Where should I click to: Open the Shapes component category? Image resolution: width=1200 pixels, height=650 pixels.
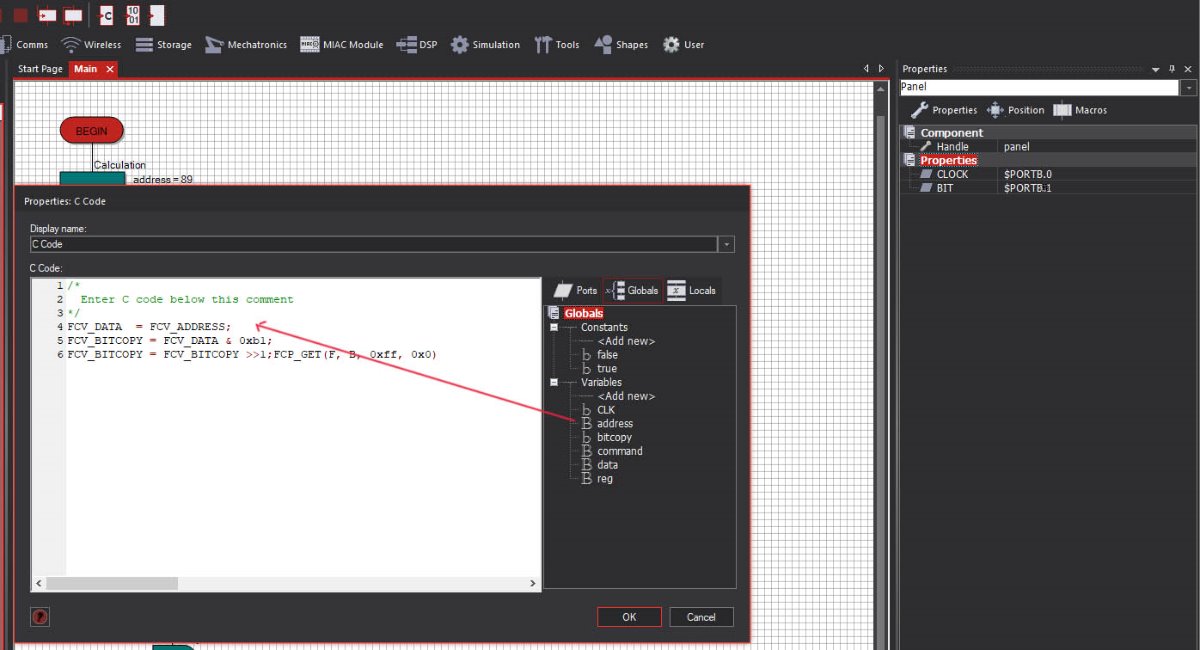[x=621, y=44]
